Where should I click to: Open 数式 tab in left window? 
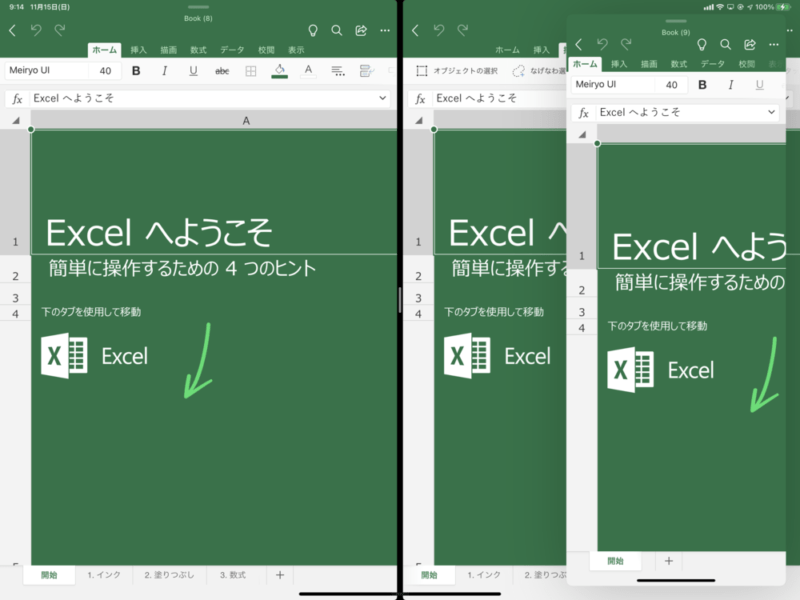click(198, 50)
